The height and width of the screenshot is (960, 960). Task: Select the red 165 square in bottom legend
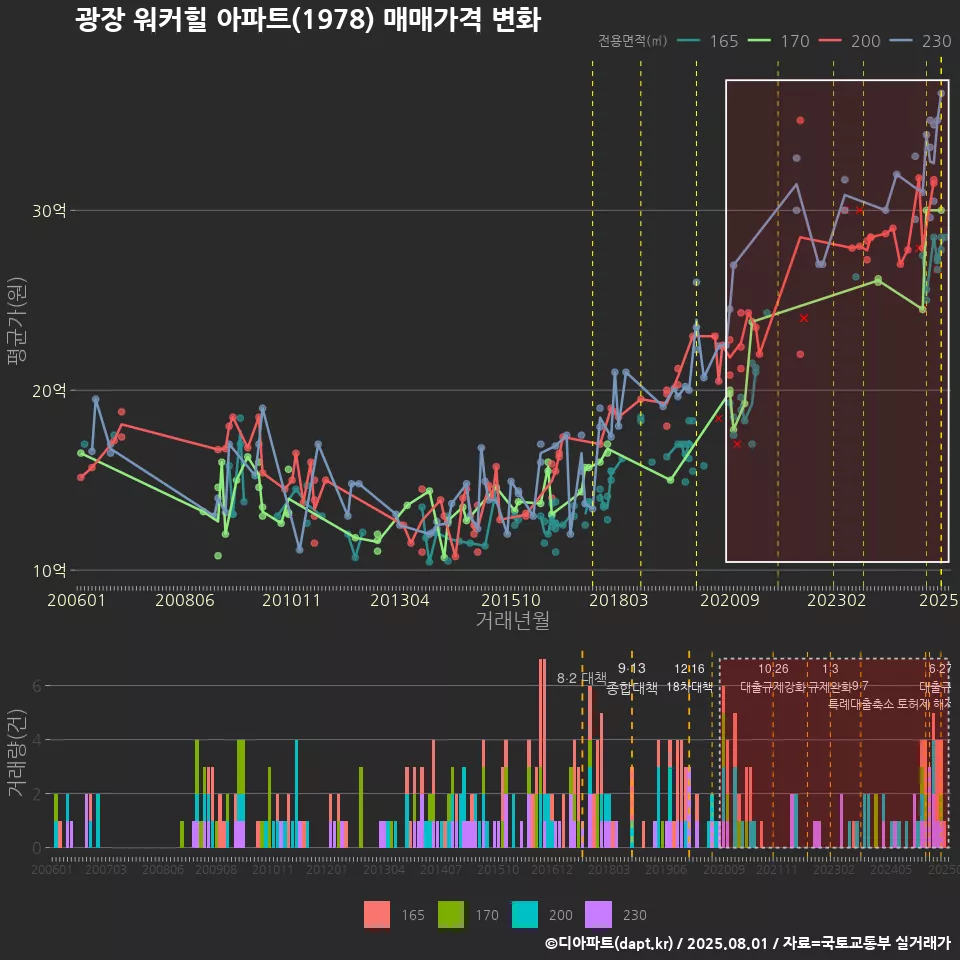pyautogui.click(x=377, y=915)
